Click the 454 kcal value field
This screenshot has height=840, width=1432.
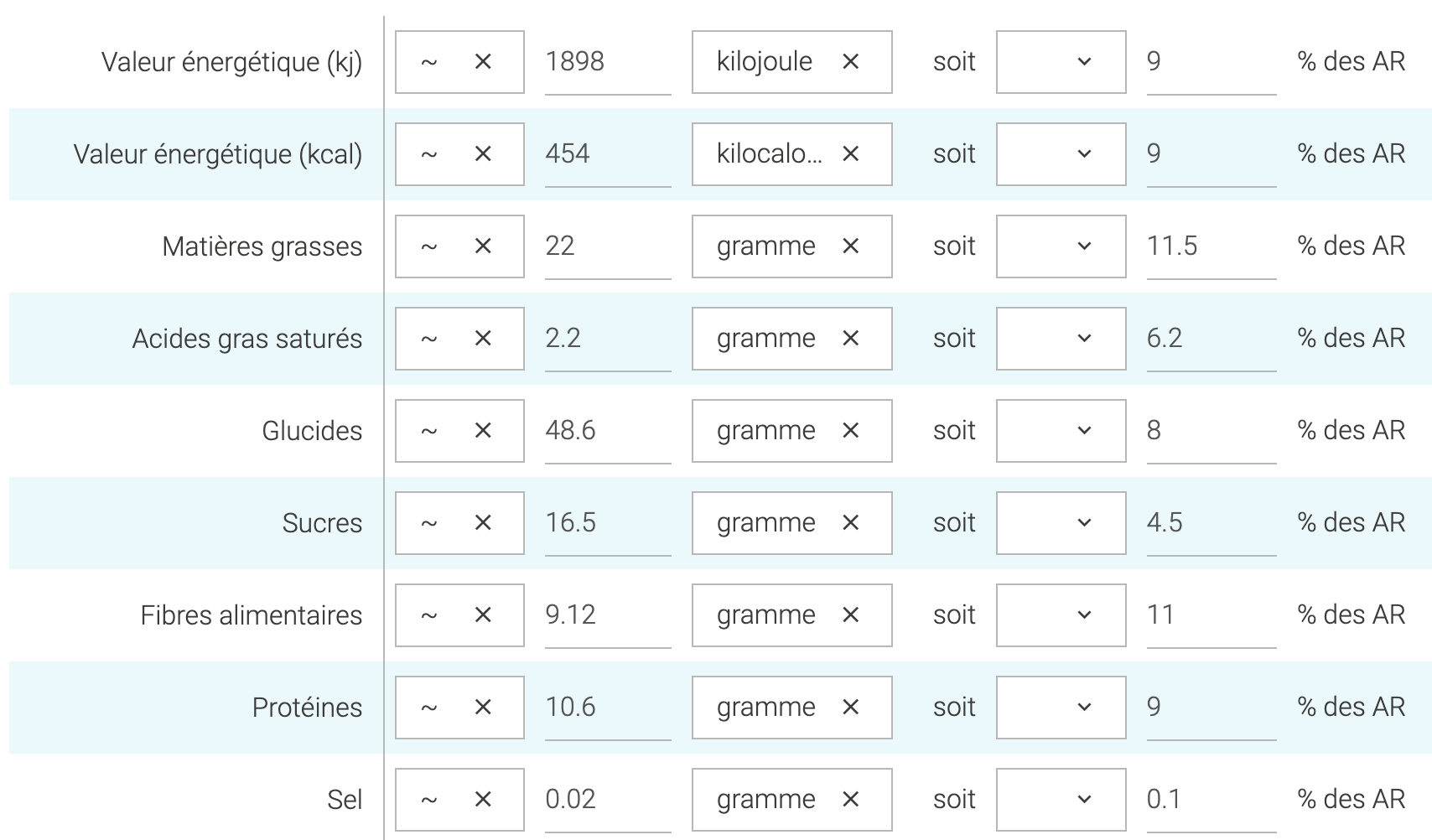pyautogui.click(x=607, y=154)
